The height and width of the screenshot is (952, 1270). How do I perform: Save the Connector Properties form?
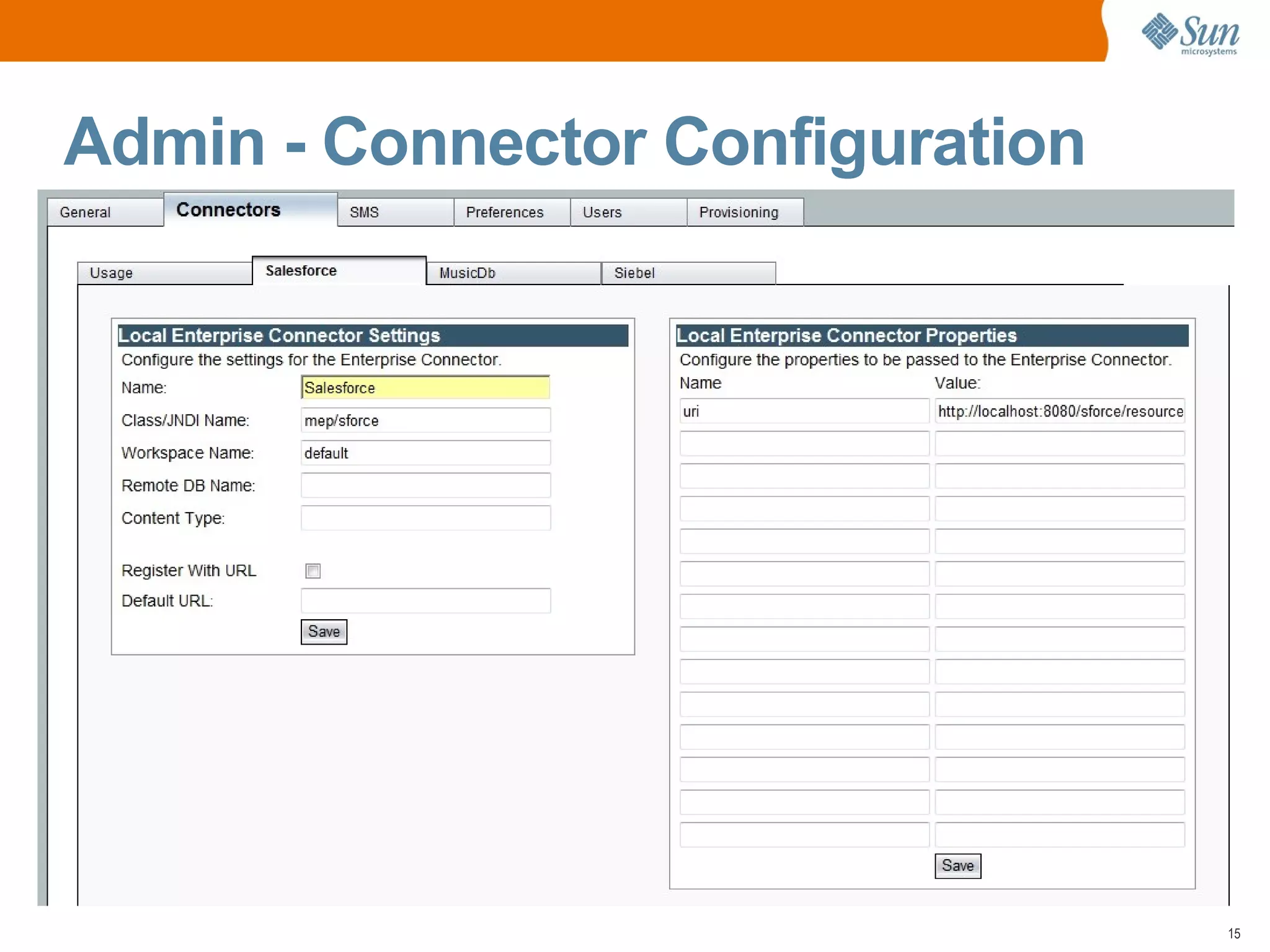(957, 866)
